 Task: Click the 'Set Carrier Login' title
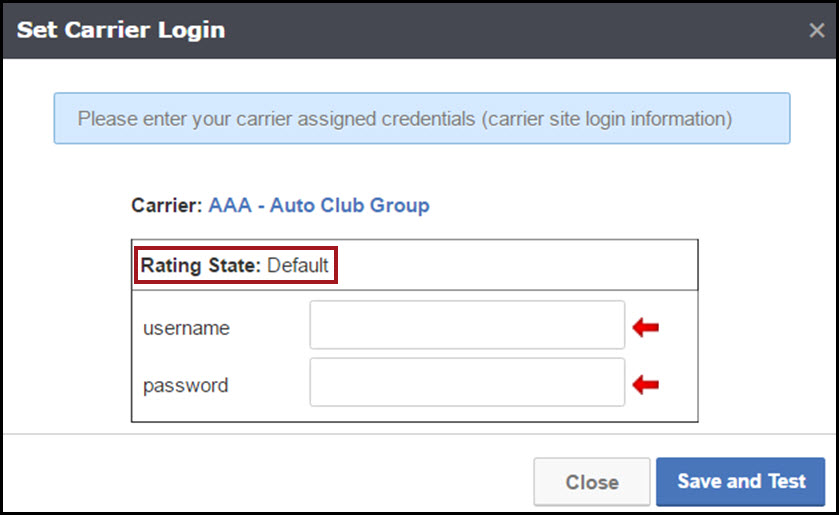click(121, 30)
